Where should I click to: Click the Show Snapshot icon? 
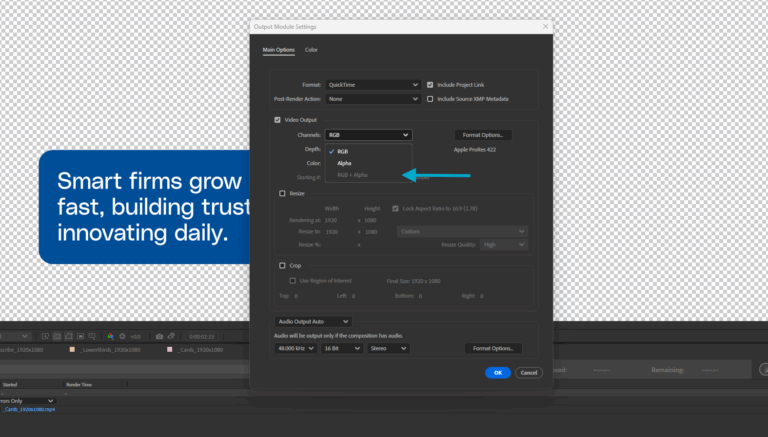[x=171, y=336]
